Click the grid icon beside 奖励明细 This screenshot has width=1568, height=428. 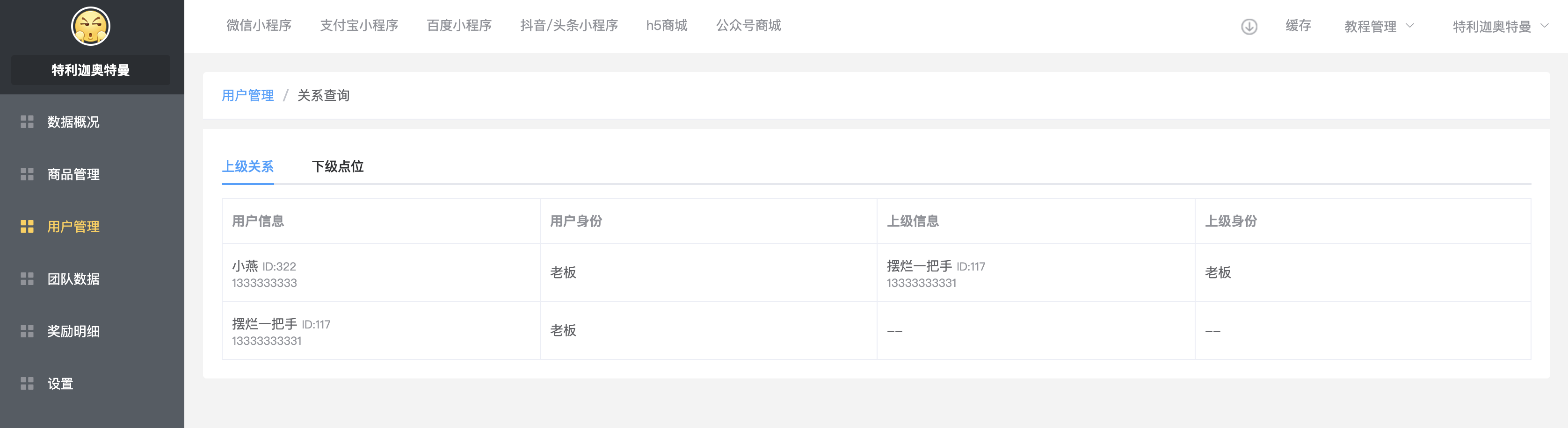(27, 331)
